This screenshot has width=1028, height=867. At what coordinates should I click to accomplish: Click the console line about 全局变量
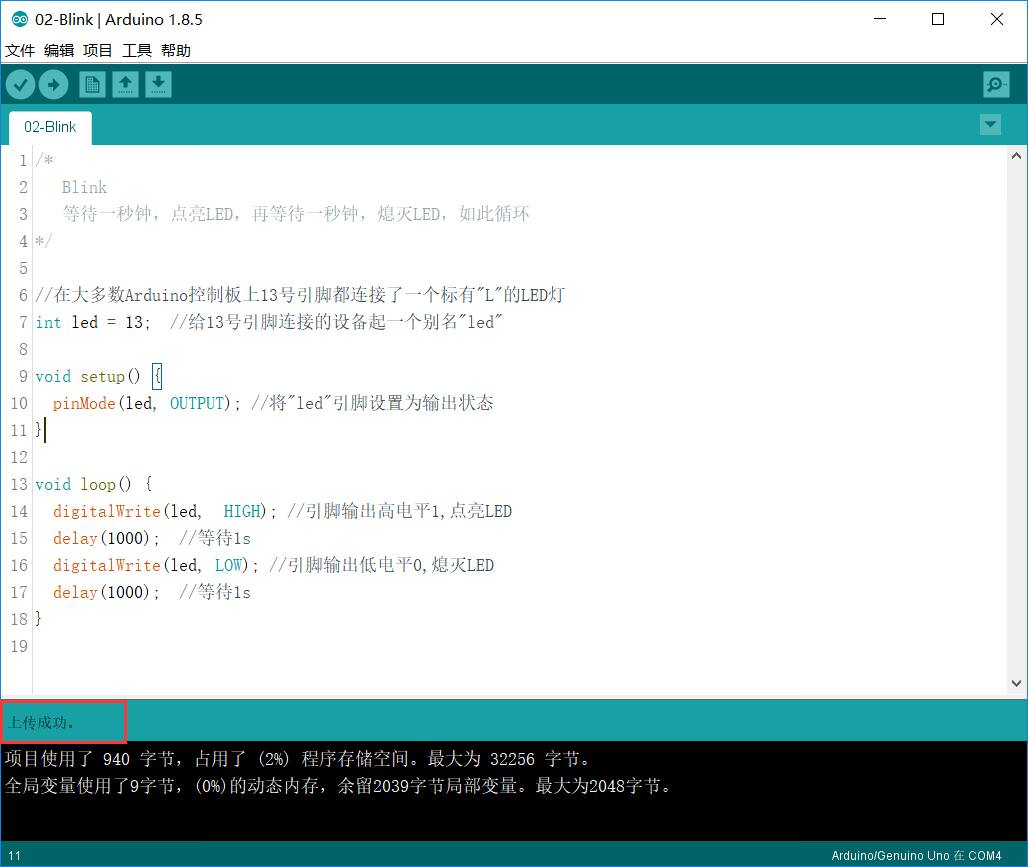pos(339,786)
